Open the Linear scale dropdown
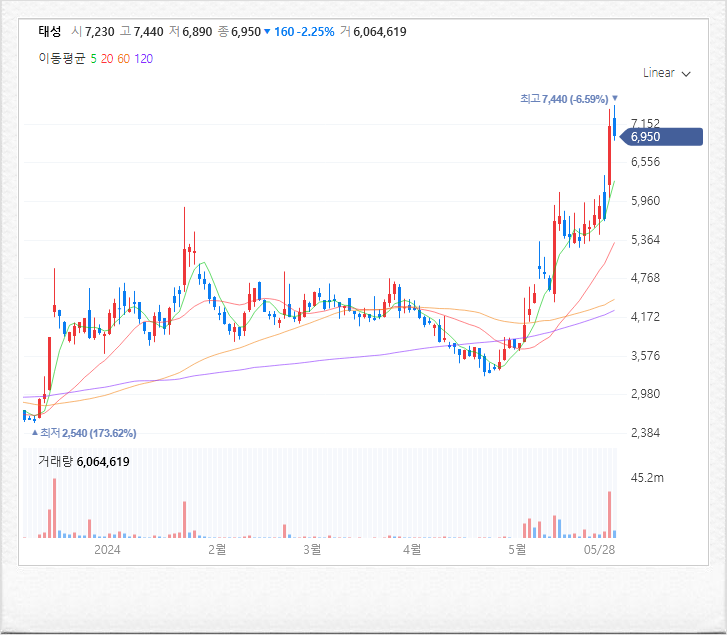The image size is (727, 635). 666,73
